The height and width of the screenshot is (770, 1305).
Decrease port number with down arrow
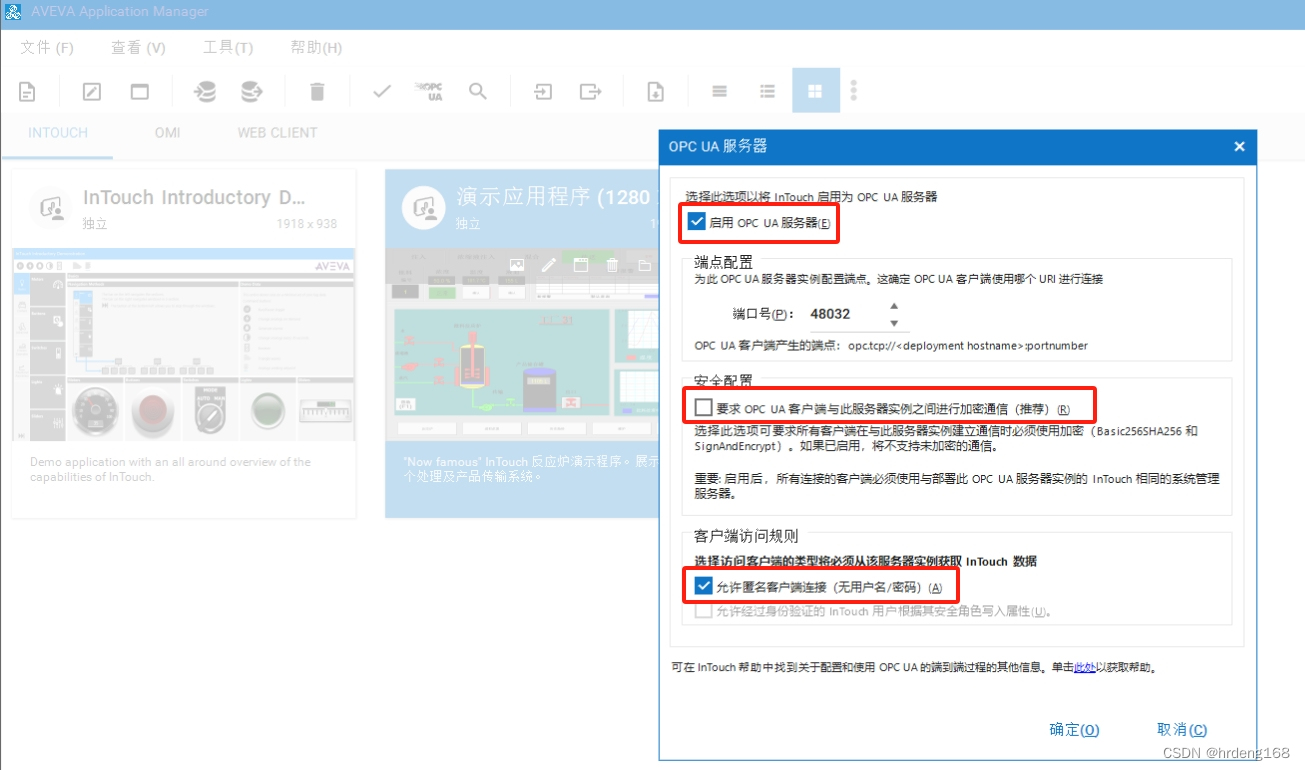(x=894, y=323)
